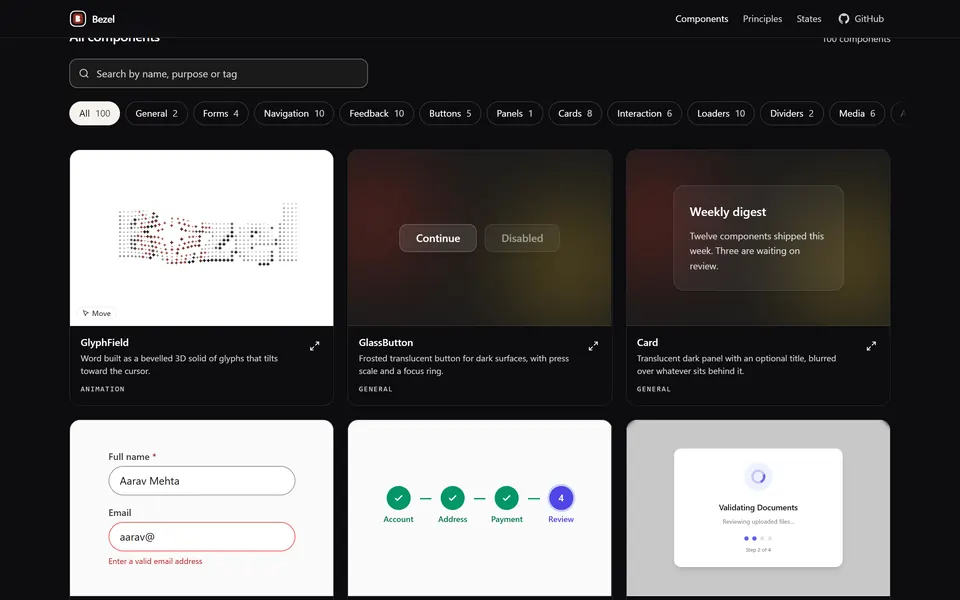Click the Email input with aarav@
The height and width of the screenshot is (600, 960).
tap(202, 537)
